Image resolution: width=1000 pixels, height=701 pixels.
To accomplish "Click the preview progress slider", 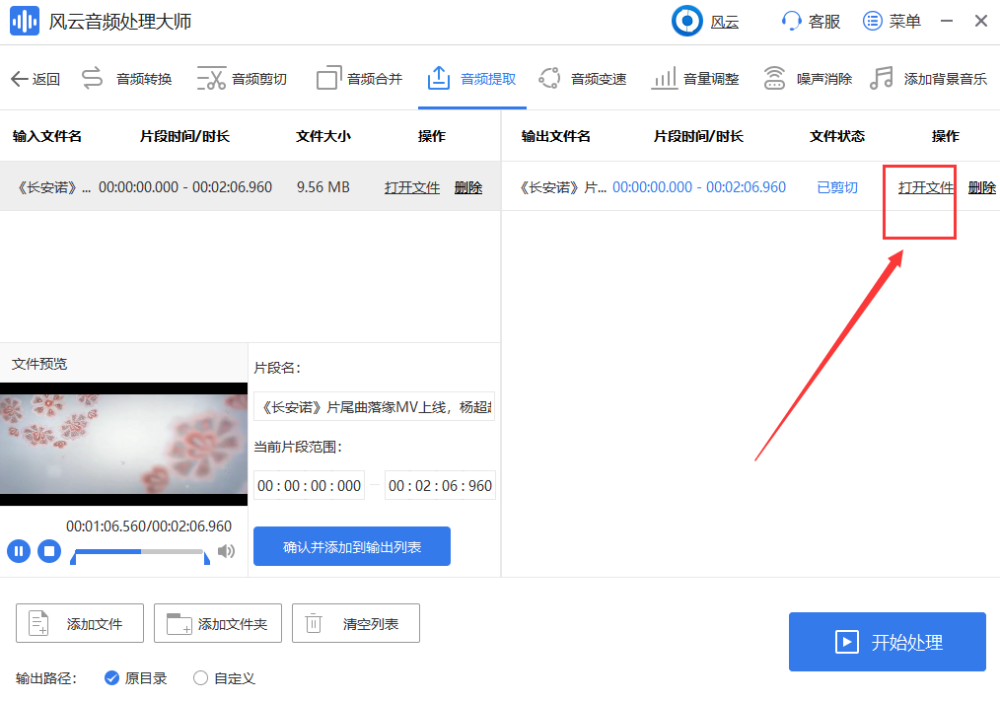I will tap(140, 552).
